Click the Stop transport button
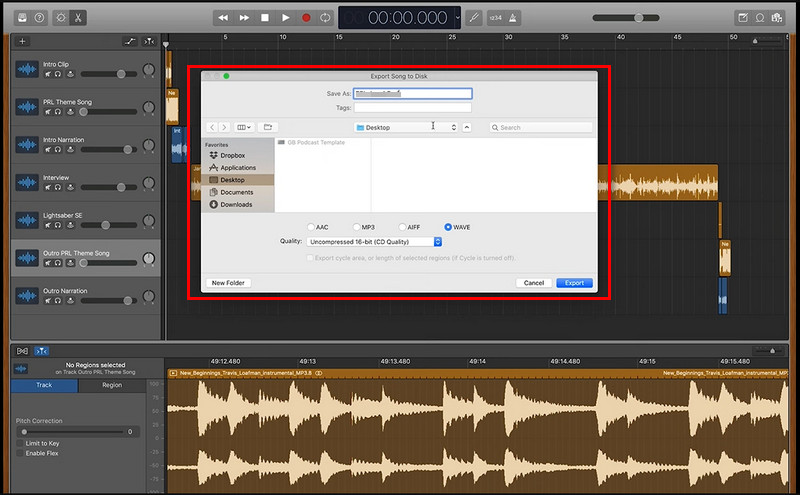The width and height of the screenshot is (800, 495). [265, 18]
